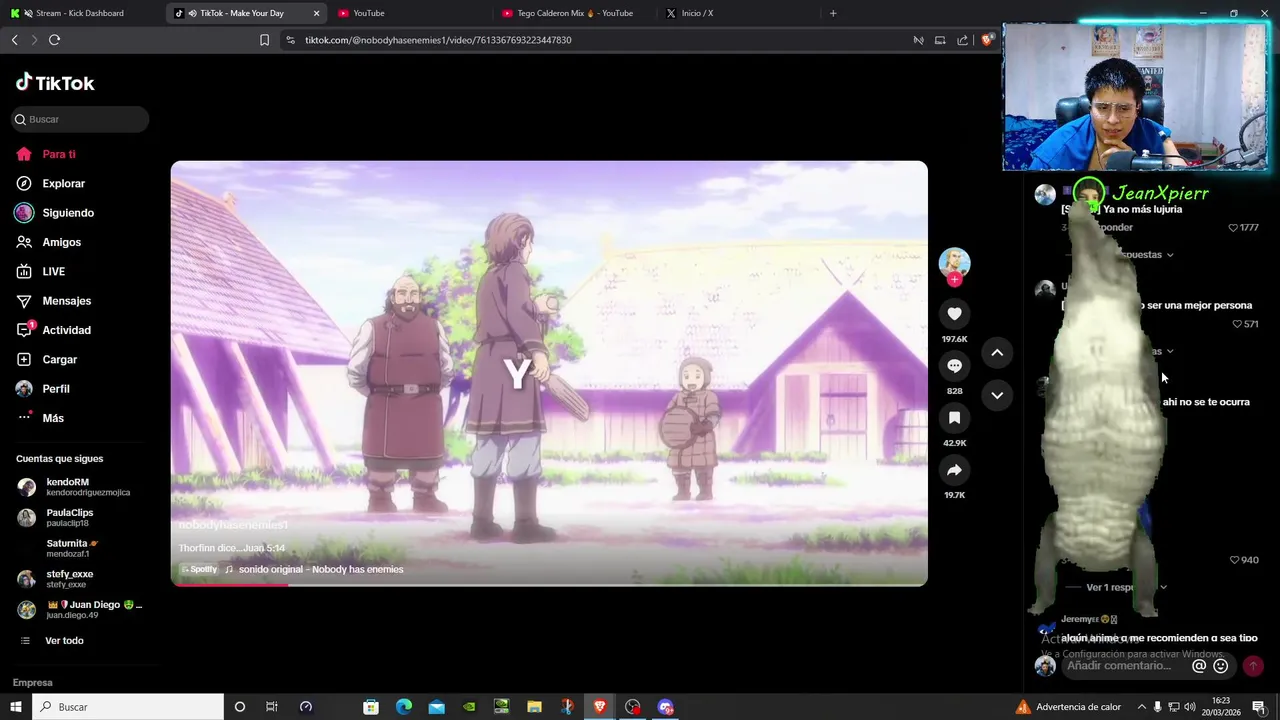1280x720 pixels.
Task: Show hidden system tray icons
Action: tap(1140, 707)
